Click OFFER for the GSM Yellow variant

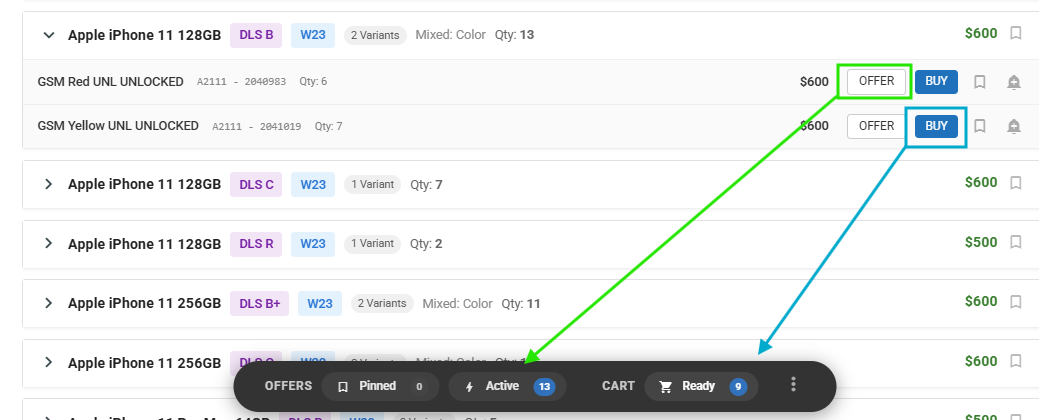pyautogui.click(x=876, y=126)
